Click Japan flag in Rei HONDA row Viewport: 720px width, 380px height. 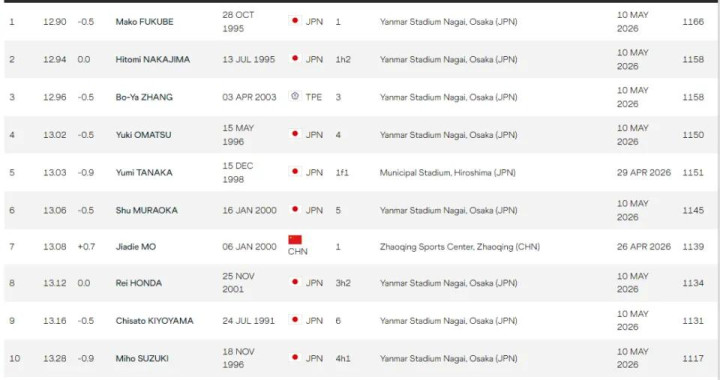[x=295, y=282]
